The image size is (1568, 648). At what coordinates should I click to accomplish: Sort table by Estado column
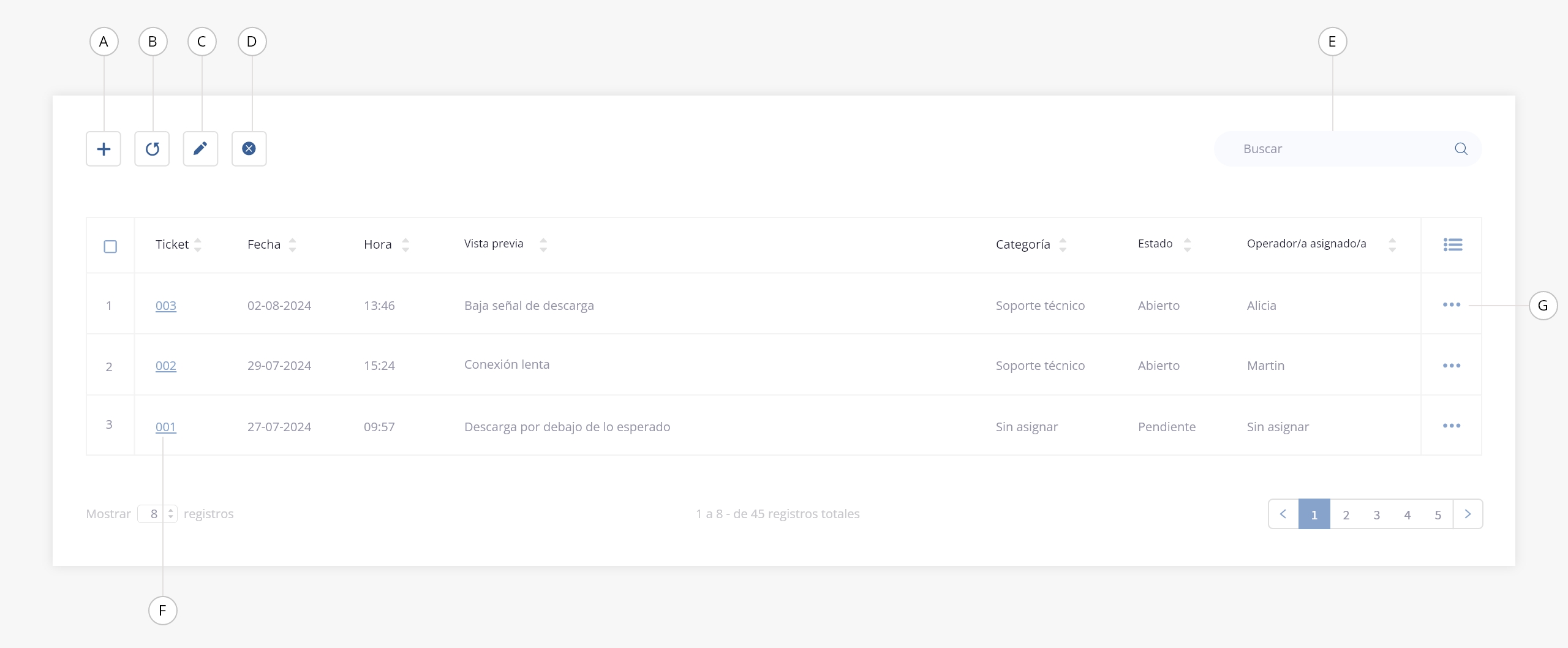click(x=1187, y=245)
